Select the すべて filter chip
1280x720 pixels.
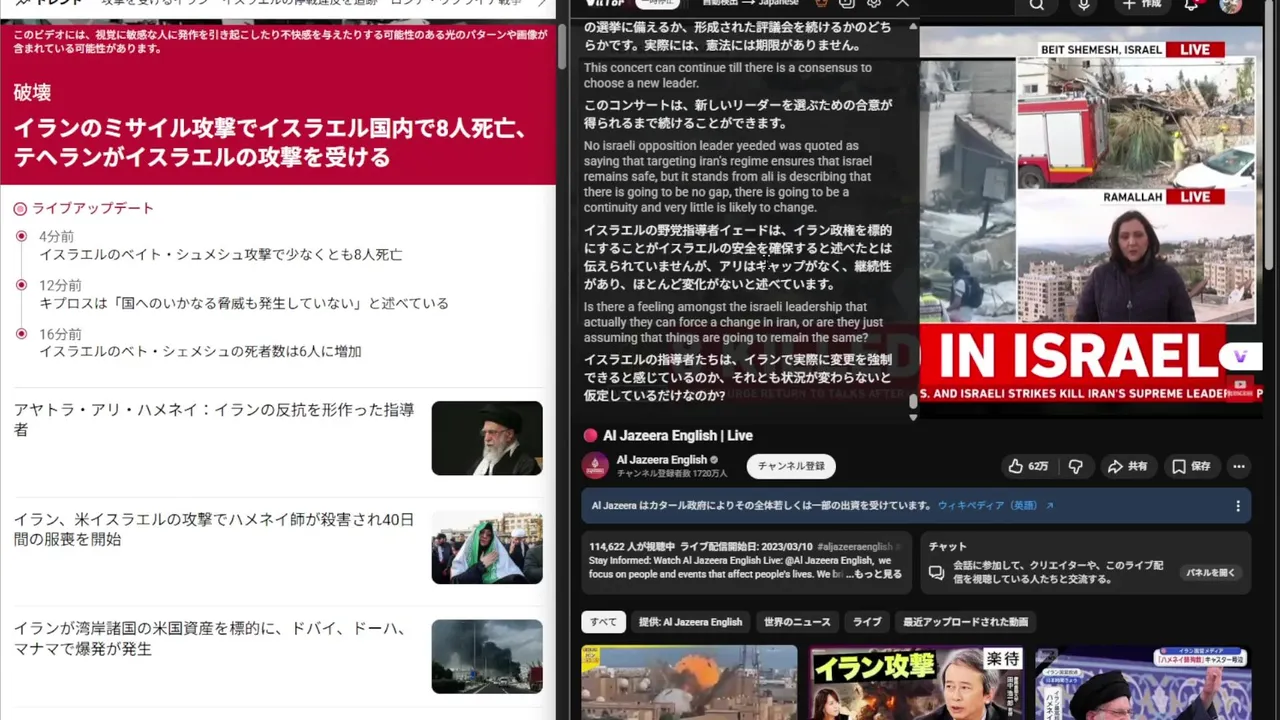click(x=603, y=622)
